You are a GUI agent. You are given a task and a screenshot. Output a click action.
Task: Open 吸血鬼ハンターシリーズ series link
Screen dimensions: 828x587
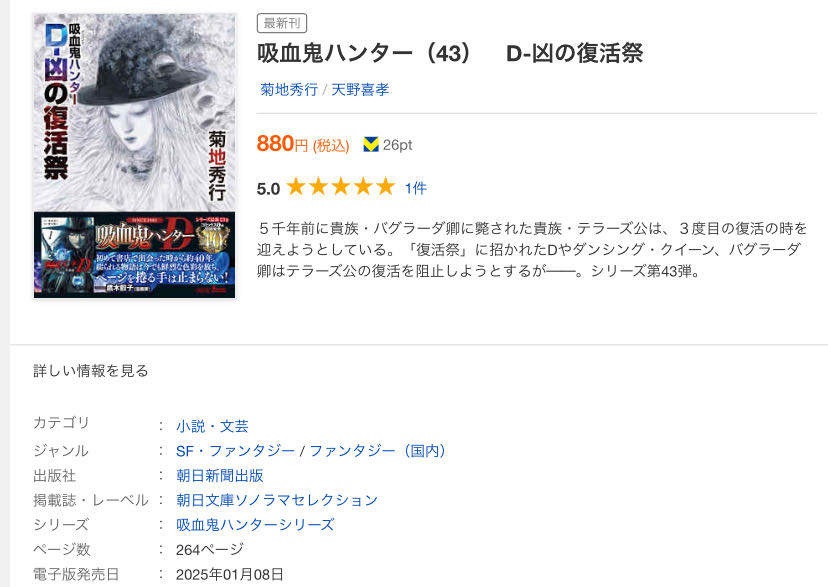point(255,525)
